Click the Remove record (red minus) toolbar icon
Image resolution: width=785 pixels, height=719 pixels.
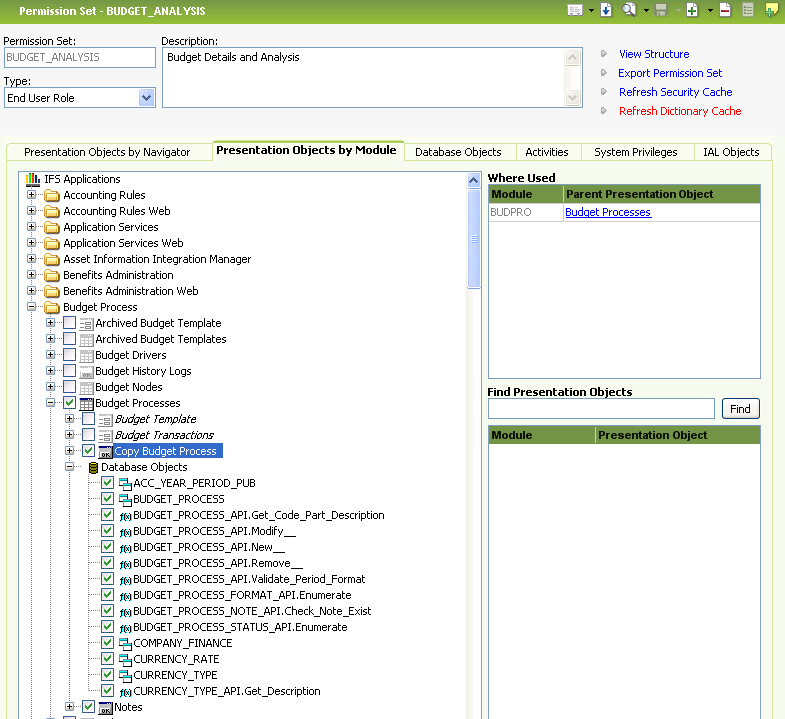(725, 10)
